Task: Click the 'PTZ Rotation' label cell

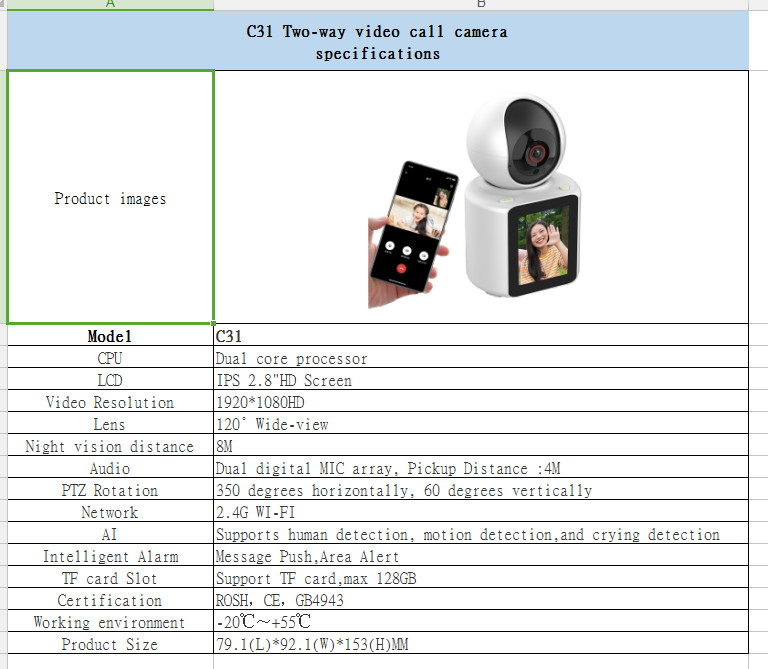Action: pos(110,490)
